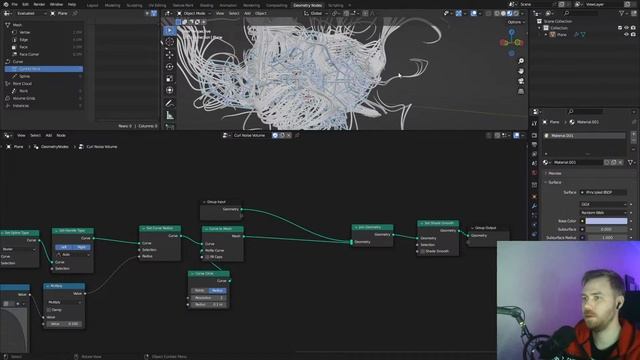Viewport: 640px width, 360px height.
Task: Select the Scale tool in viewport toolbar
Action: pos(170,78)
